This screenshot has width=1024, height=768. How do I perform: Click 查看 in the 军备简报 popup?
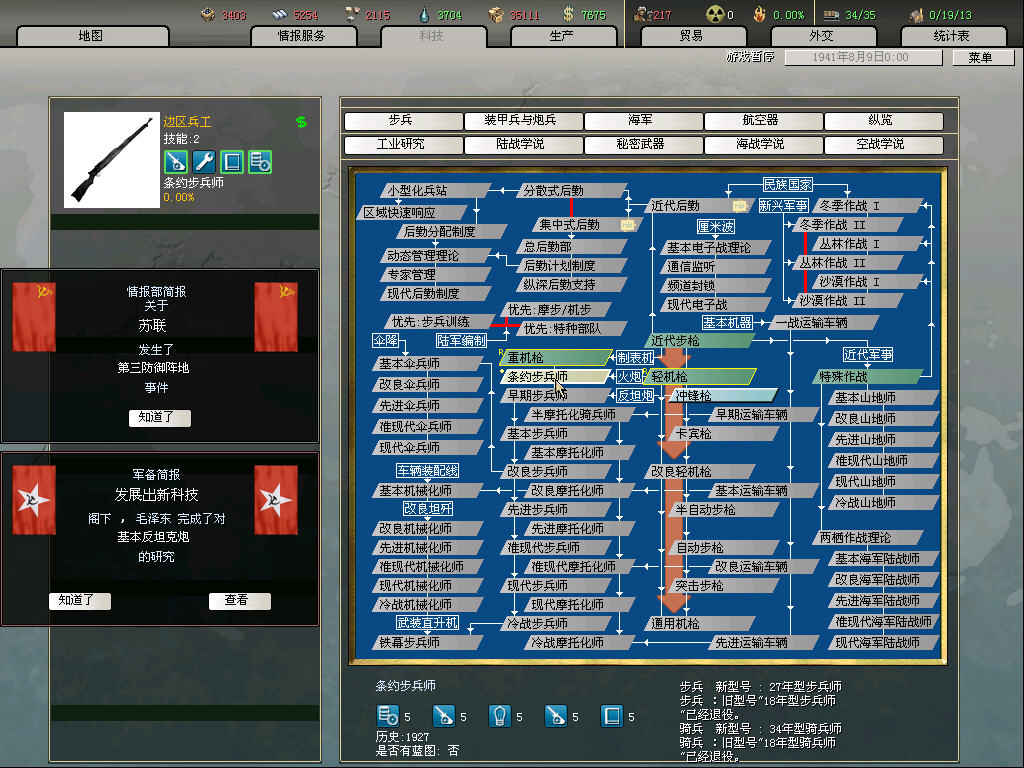(x=239, y=600)
